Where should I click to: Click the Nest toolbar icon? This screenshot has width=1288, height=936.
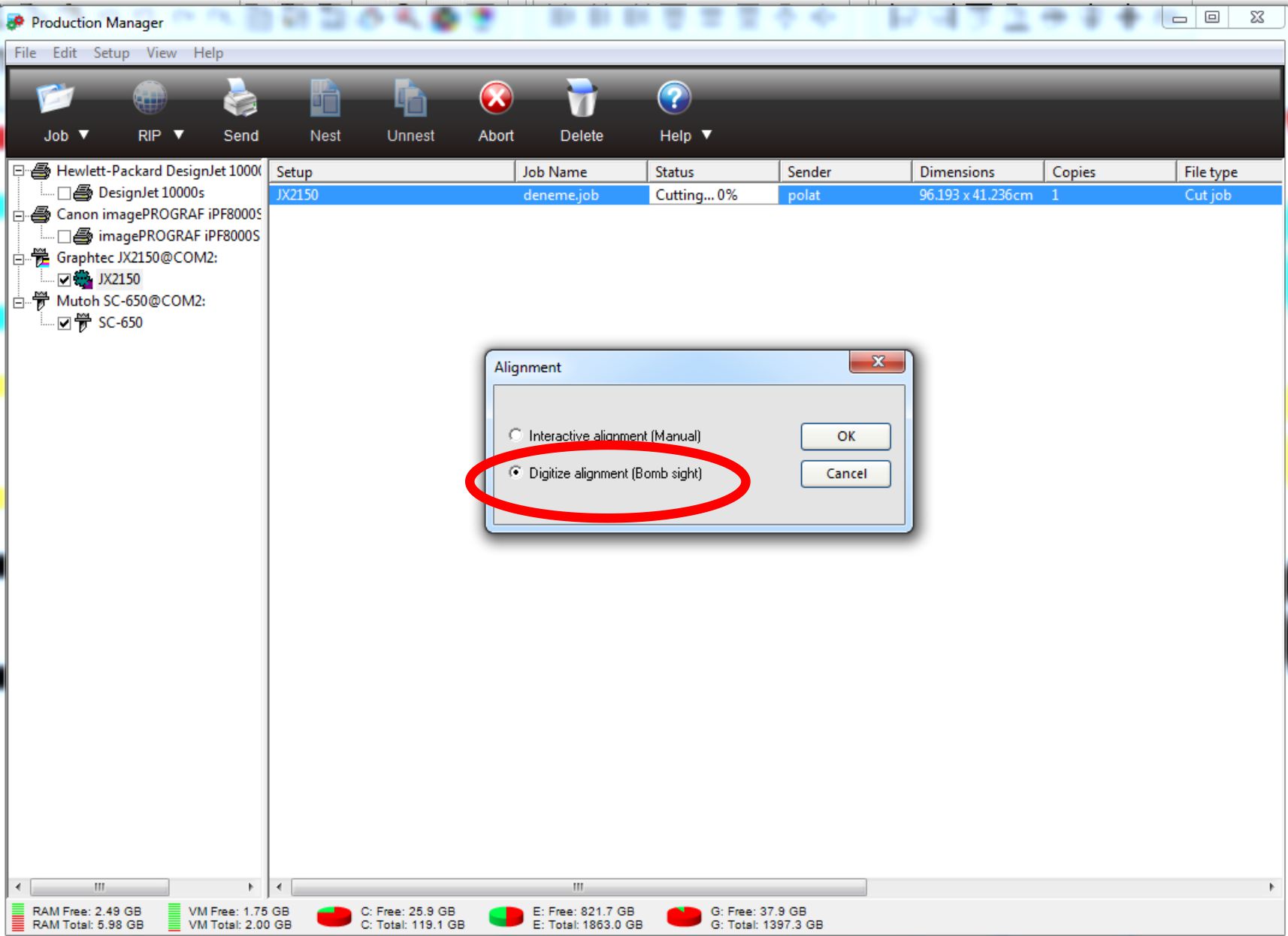[325, 98]
